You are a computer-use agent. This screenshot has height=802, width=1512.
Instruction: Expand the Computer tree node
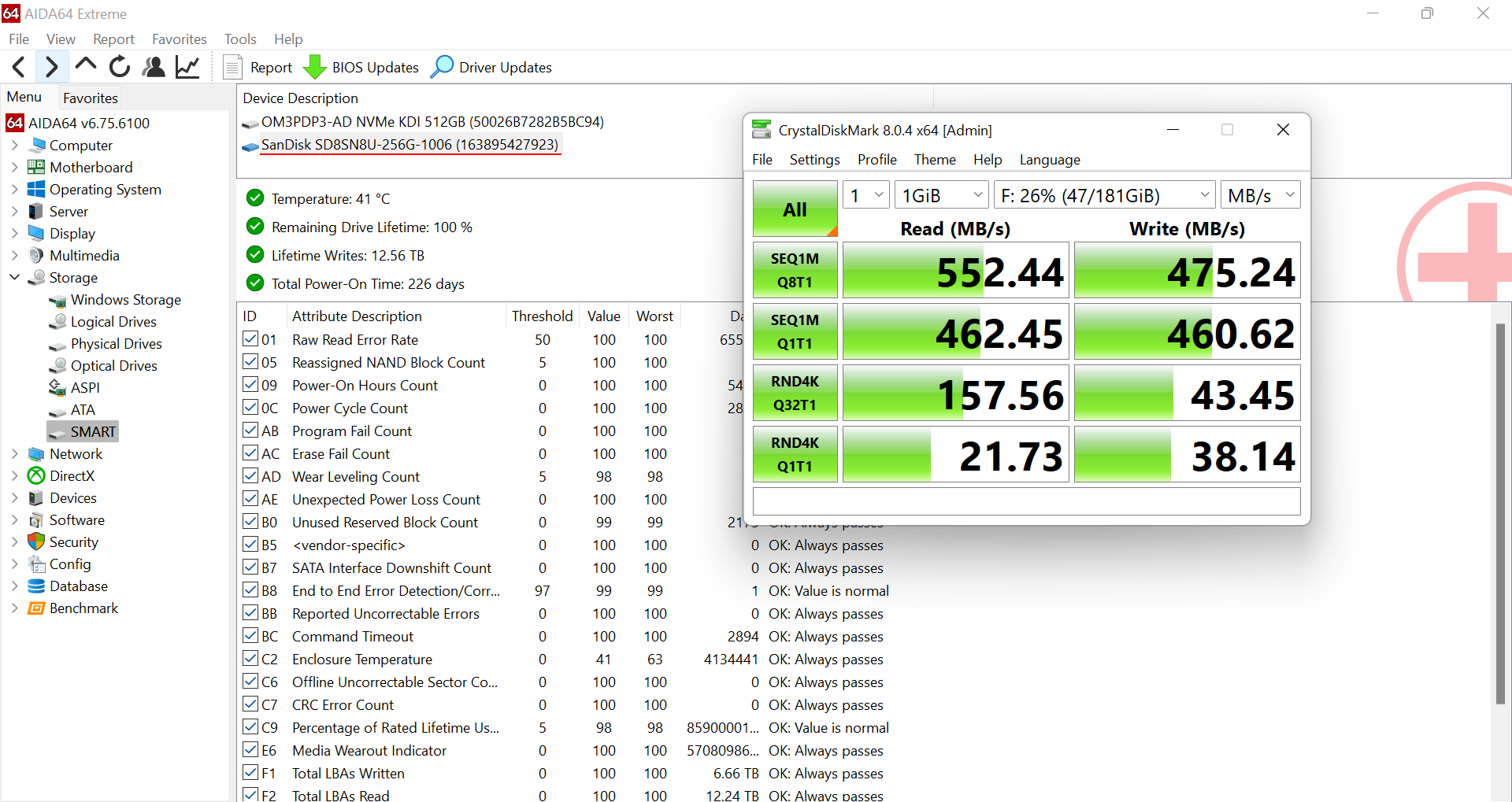14,146
